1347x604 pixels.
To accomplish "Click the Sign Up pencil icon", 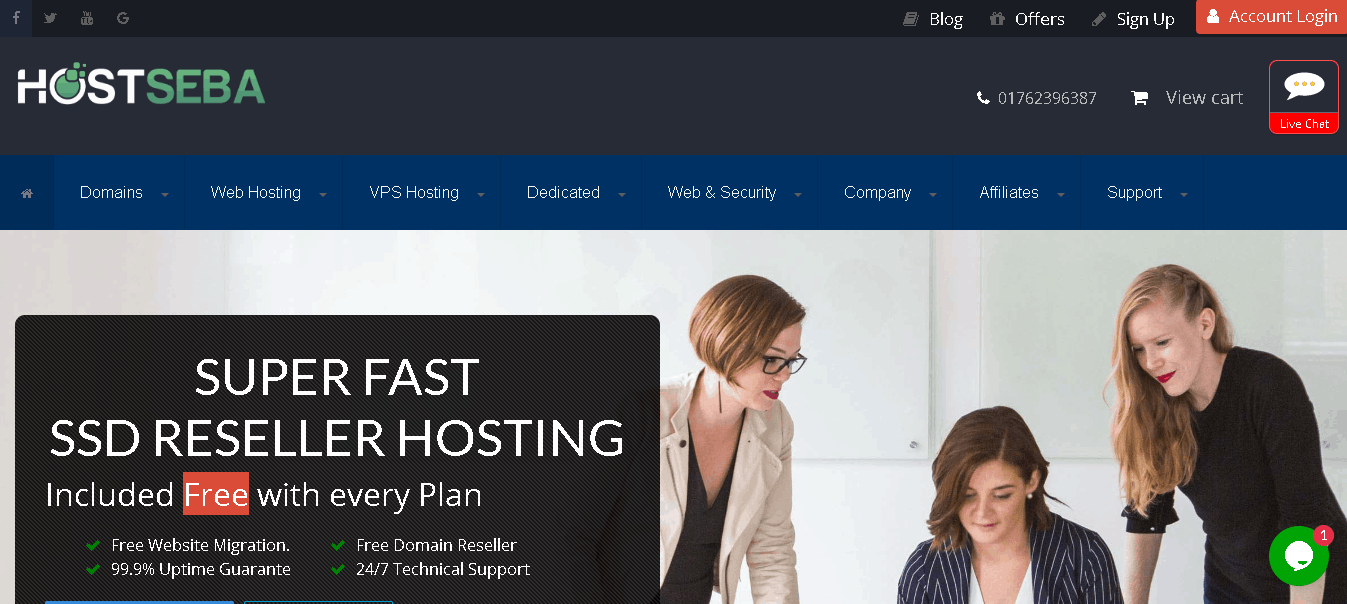I will (1099, 19).
